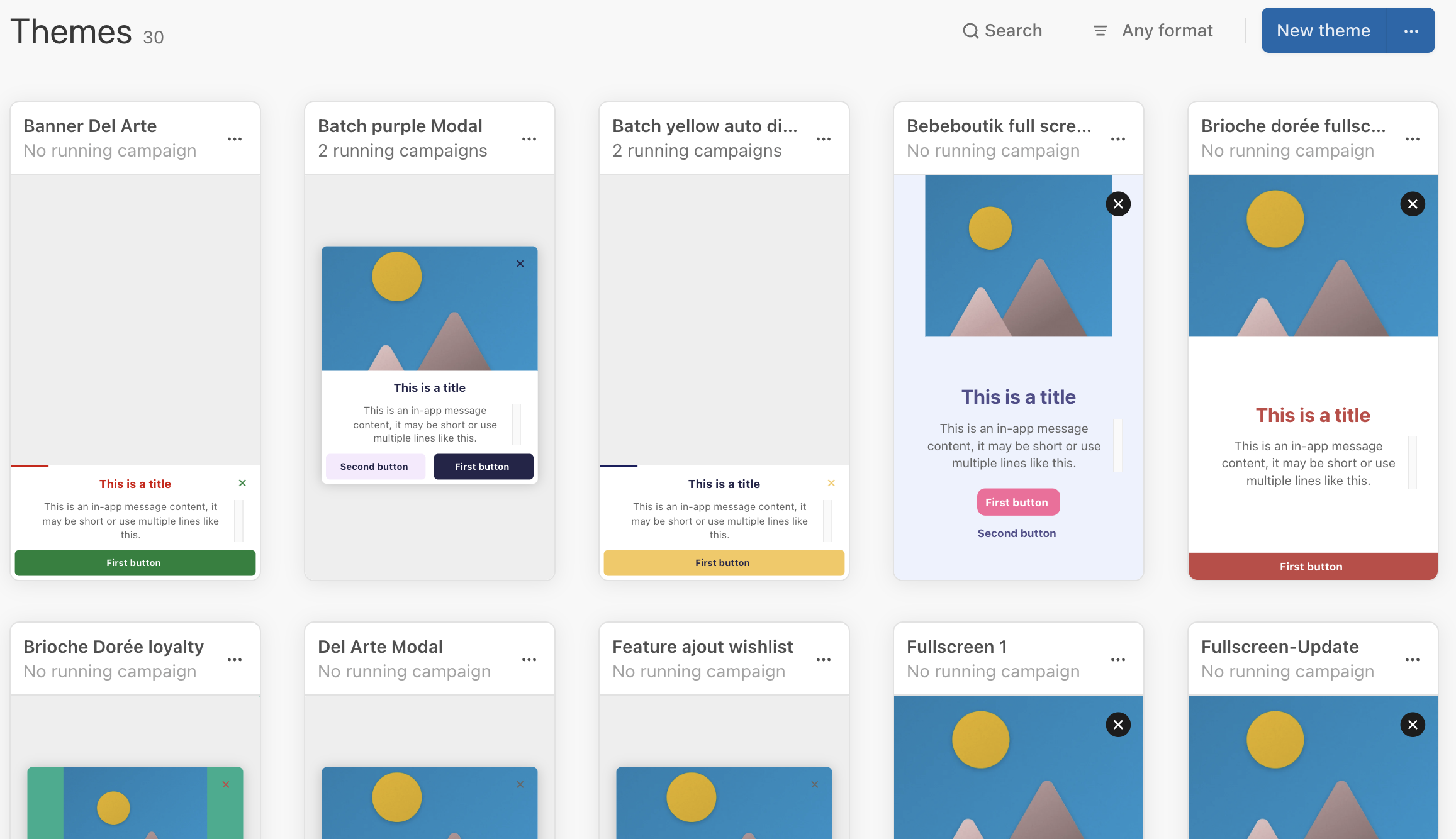The image size is (1456, 839).
Task: Click pink First button in Bebeboutik preview
Action: point(1017,503)
